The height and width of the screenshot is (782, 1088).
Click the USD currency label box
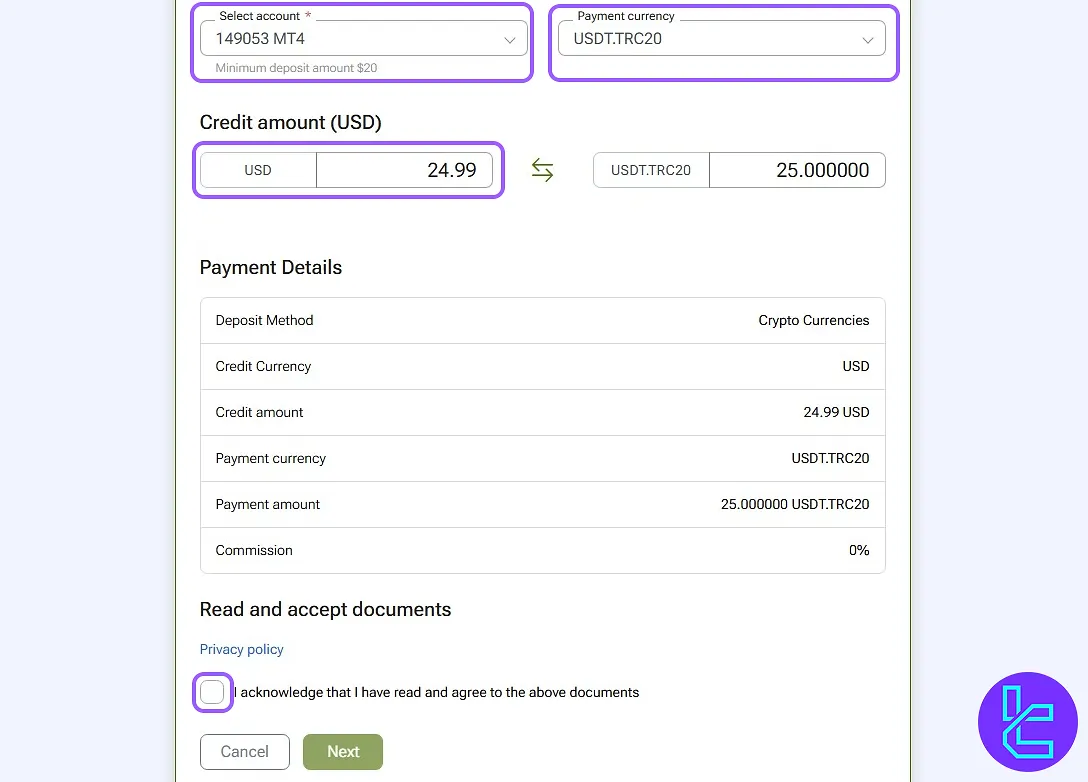tap(258, 170)
